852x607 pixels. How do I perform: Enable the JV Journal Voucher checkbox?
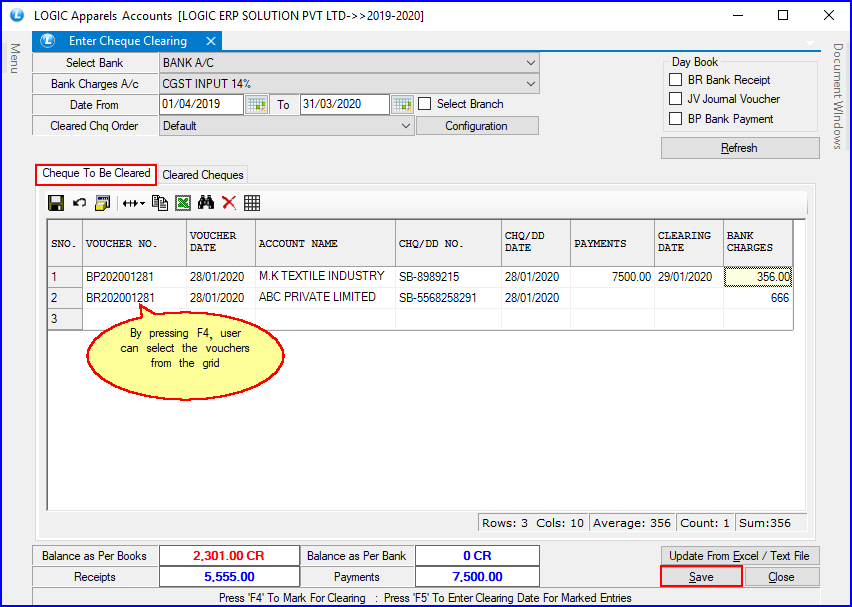(675, 99)
